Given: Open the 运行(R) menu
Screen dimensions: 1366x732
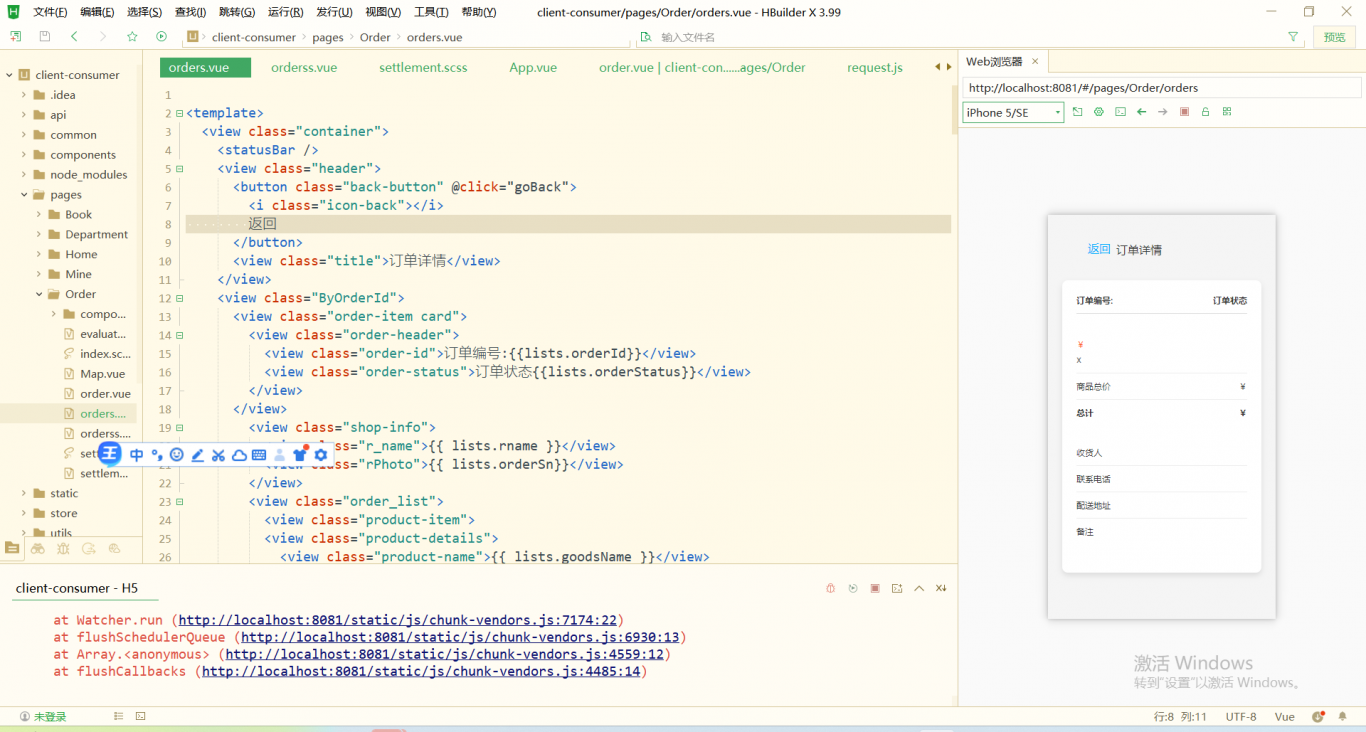Looking at the screenshot, I should [x=286, y=12].
